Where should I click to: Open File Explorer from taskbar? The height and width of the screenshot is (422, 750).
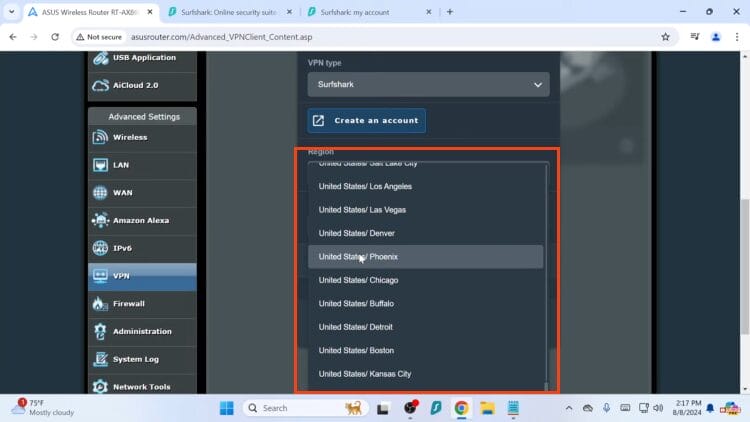pos(487,408)
